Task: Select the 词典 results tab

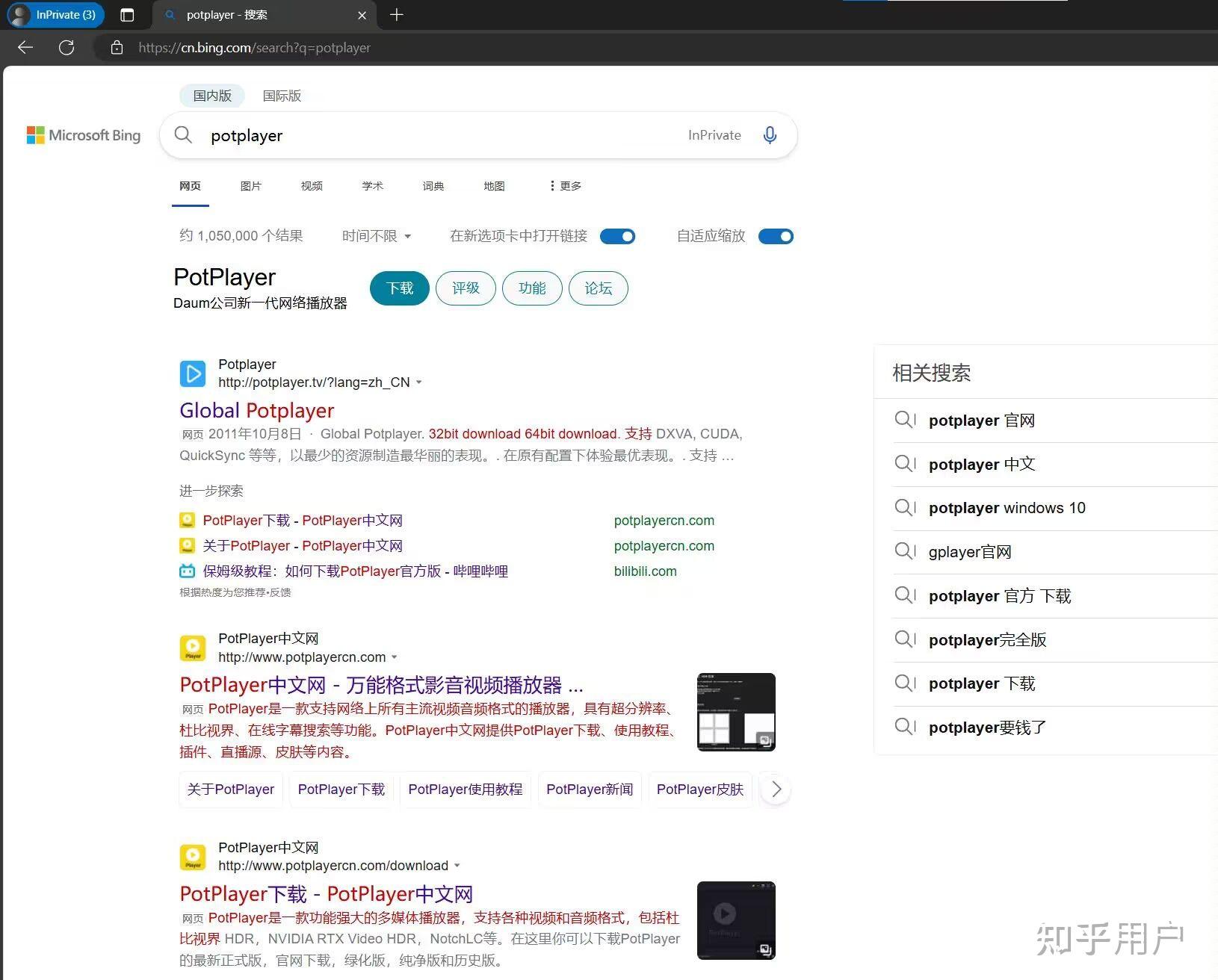Action: [x=433, y=186]
